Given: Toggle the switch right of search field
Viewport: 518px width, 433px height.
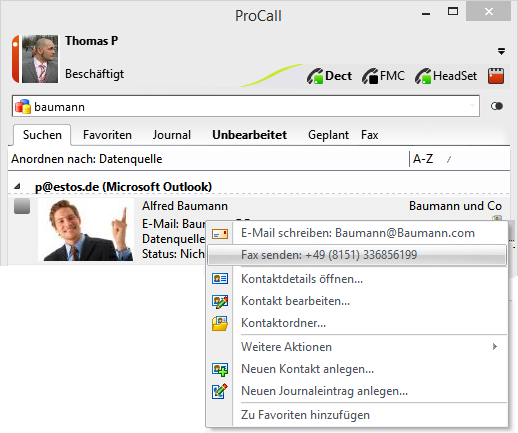Looking at the screenshot, I should (497, 106).
